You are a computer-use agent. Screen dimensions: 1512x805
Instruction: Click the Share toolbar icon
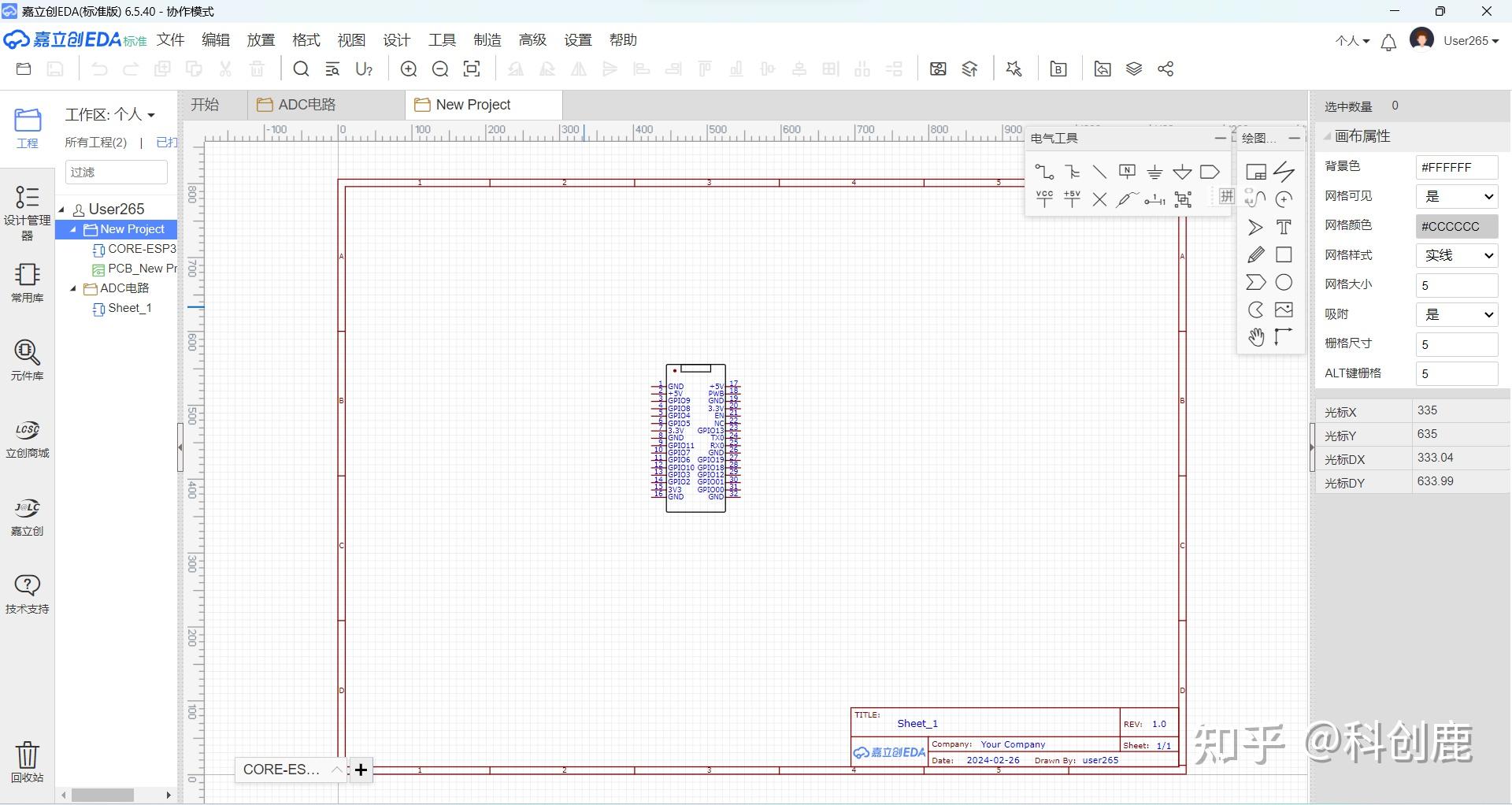[1165, 69]
